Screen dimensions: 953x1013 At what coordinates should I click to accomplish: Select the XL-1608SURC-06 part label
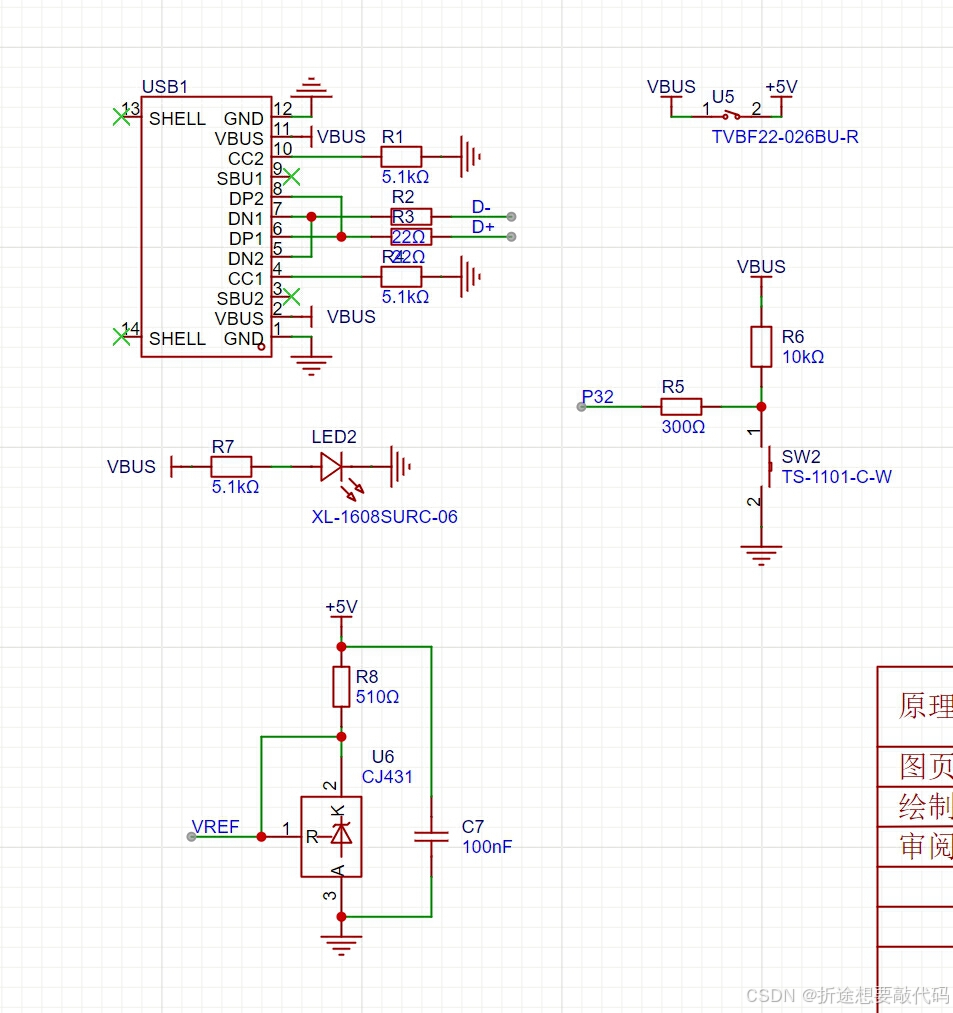click(x=384, y=517)
